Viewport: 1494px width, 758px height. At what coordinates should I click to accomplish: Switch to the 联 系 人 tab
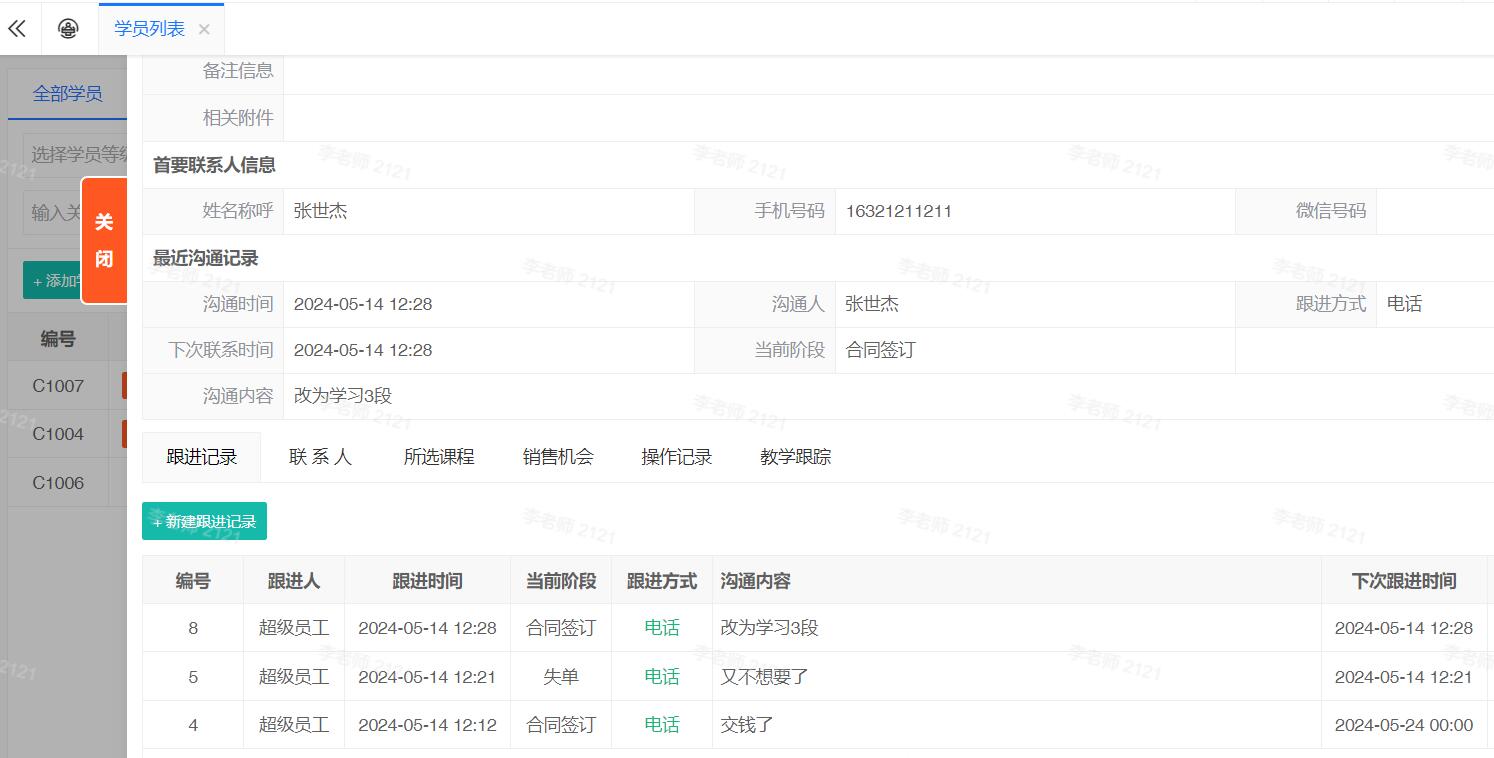click(320, 457)
